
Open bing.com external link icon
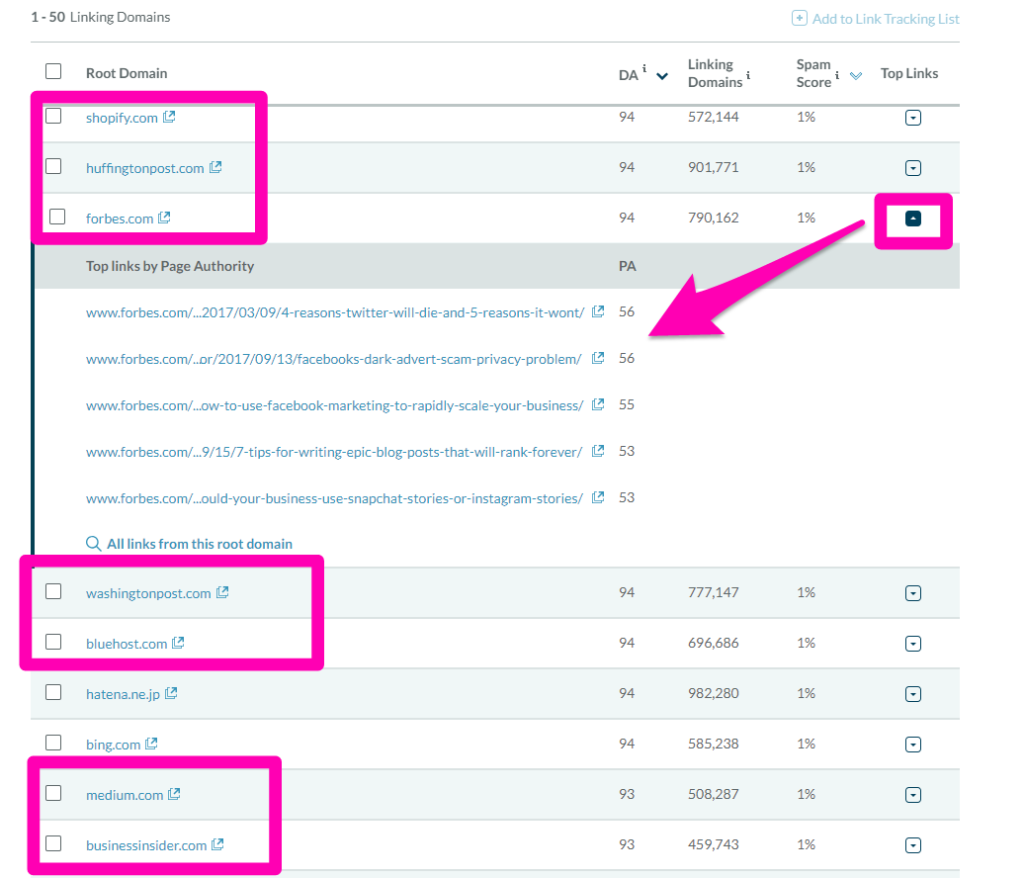click(x=152, y=743)
